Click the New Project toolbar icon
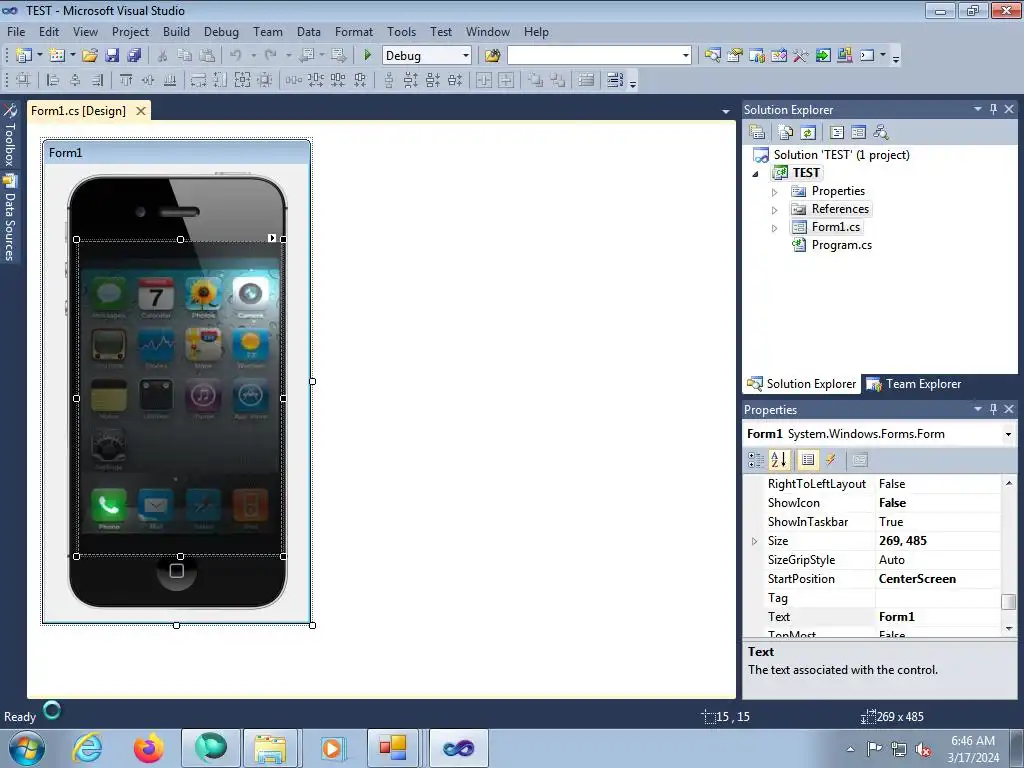1024x768 pixels. (x=24, y=56)
